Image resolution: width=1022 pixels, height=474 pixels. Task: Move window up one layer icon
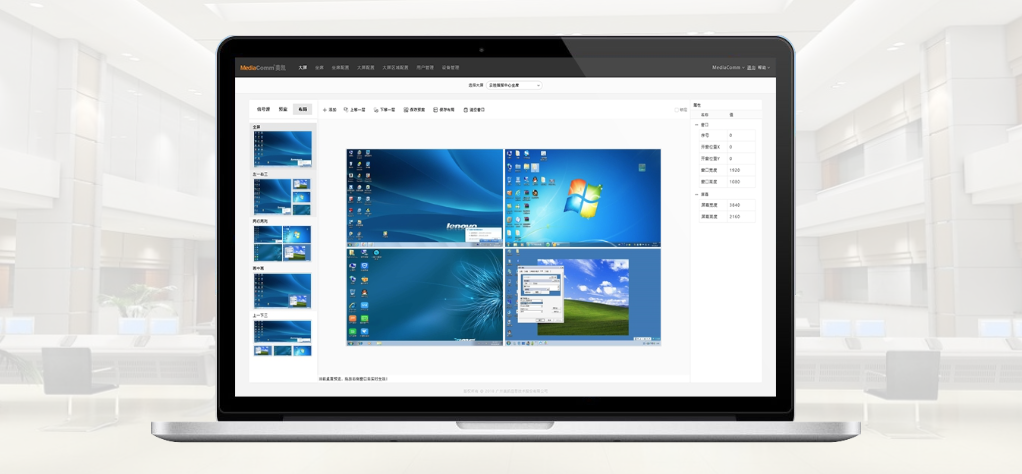click(x=346, y=110)
